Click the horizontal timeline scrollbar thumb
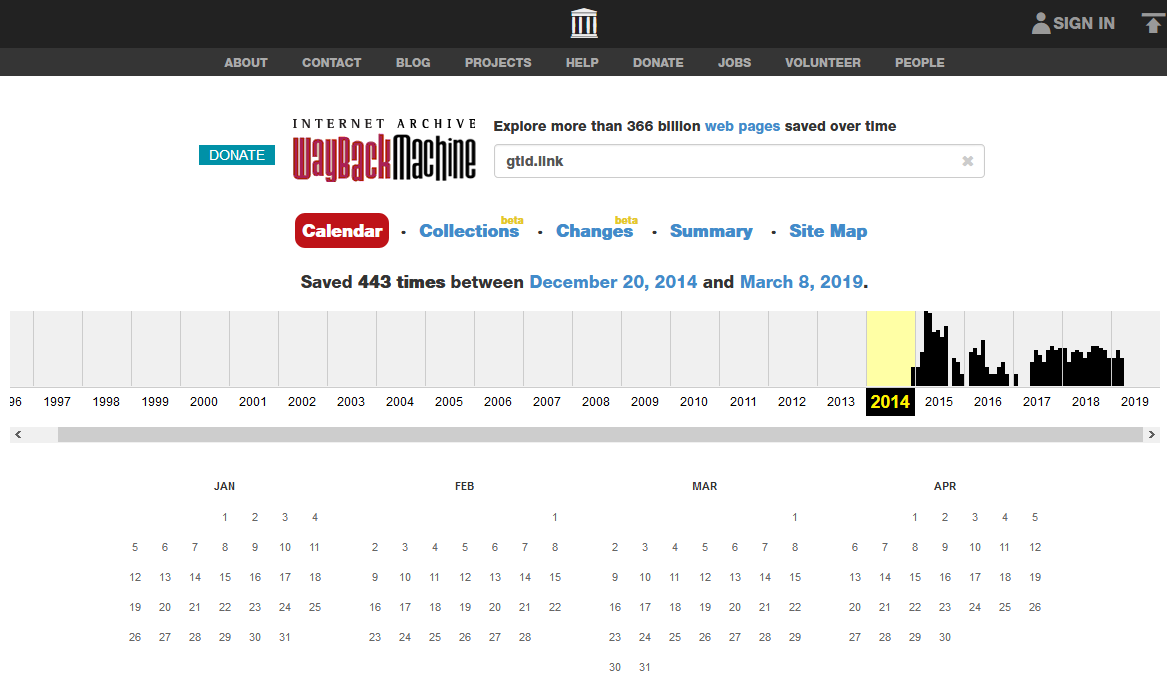1167x675 pixels. 600,435
